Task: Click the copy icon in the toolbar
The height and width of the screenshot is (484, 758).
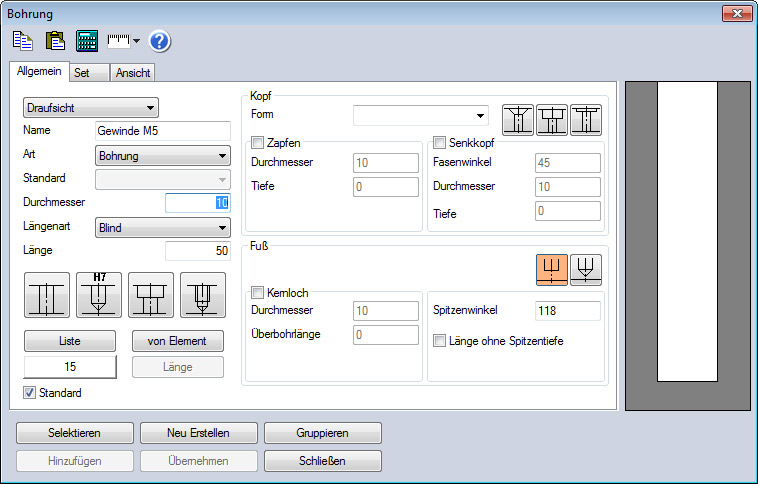Action: coord(22,41)
